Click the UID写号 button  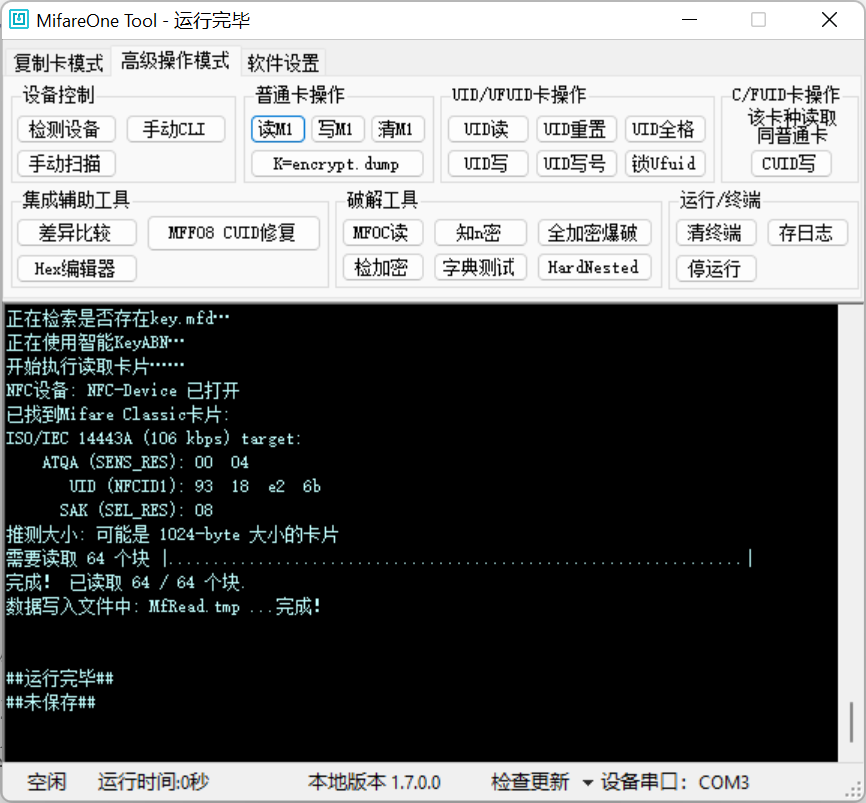coord(575,163)
